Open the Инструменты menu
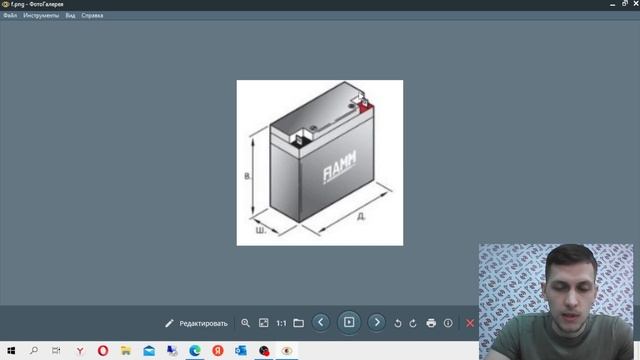640x360 pixels. click(41, 16)
